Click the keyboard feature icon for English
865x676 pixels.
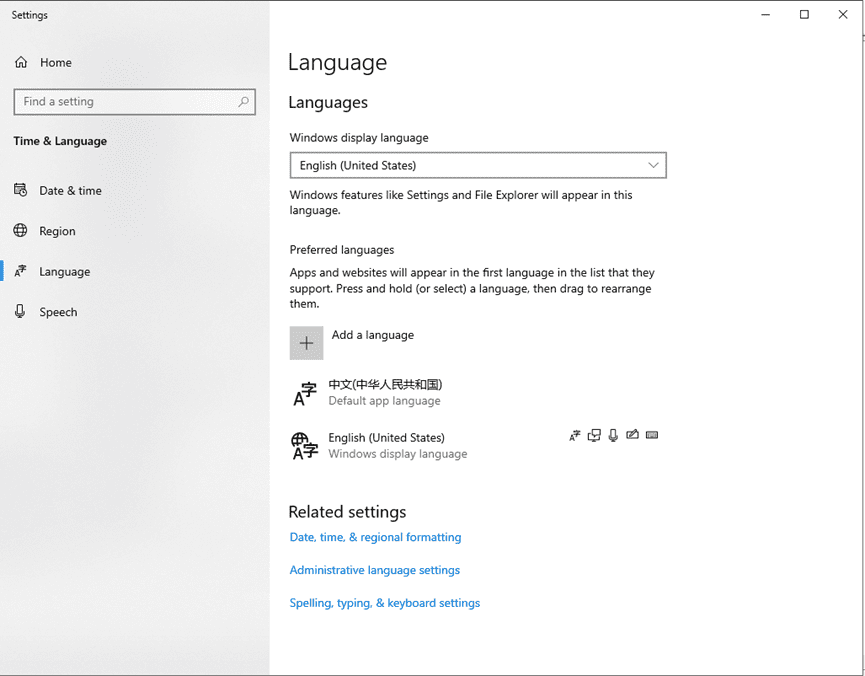pos(652,436)
